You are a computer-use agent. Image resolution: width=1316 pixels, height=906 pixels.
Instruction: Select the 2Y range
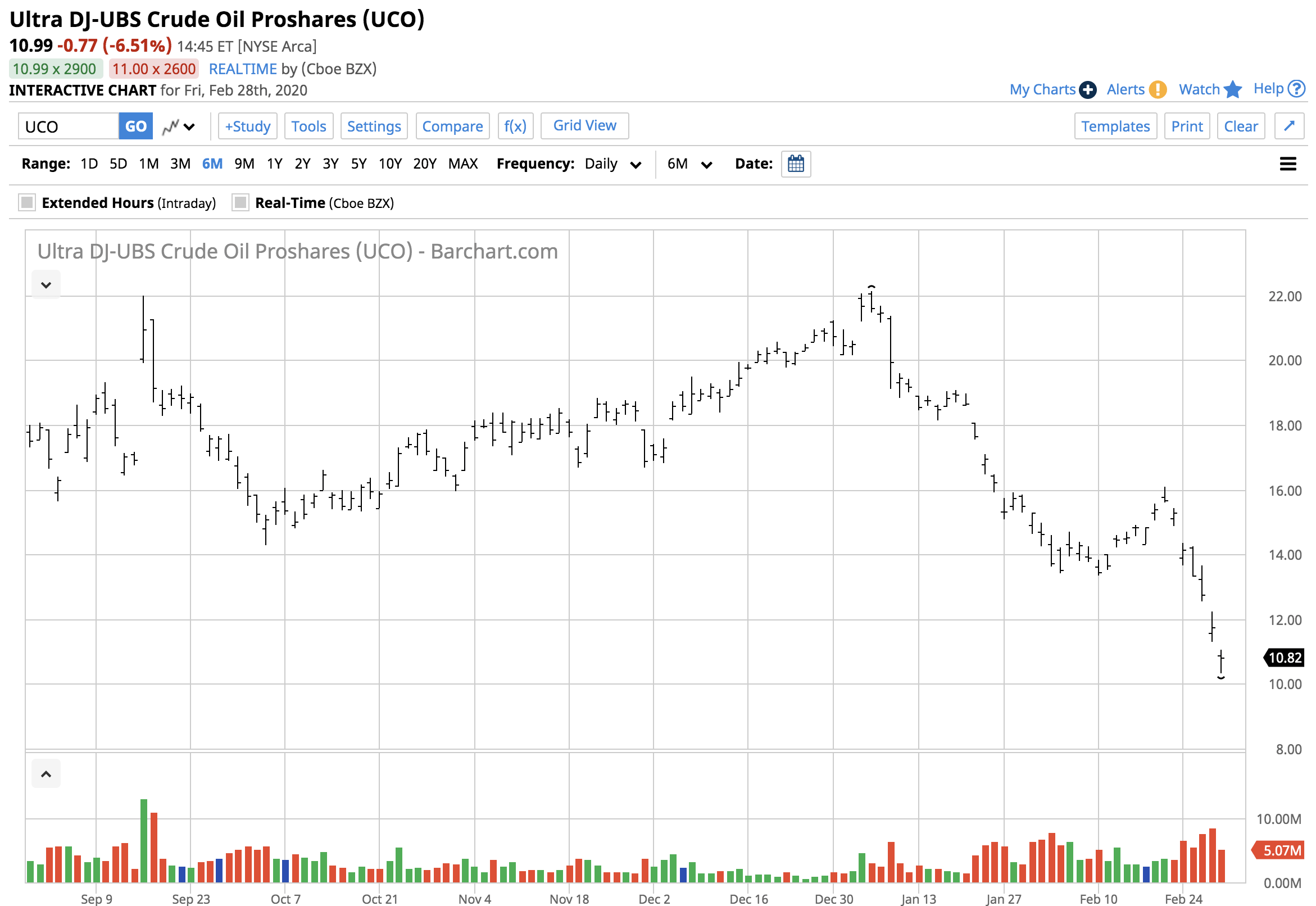pyautogui.click(x=302, y=164)
